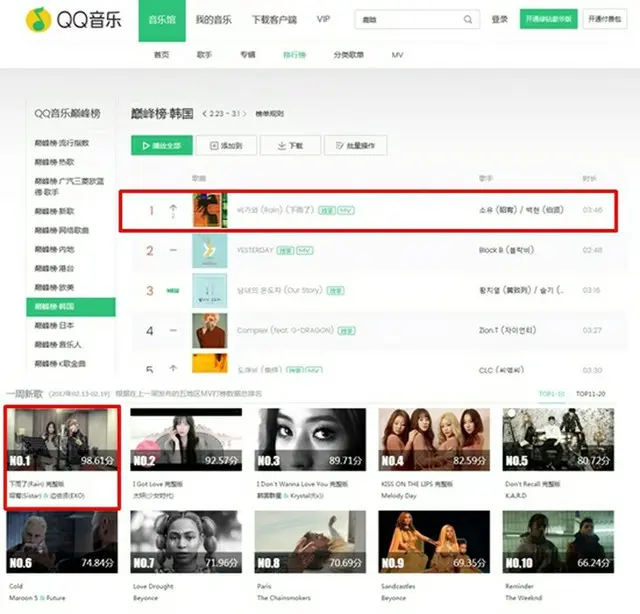Go to the 首页 sub-navigation item

161,55
